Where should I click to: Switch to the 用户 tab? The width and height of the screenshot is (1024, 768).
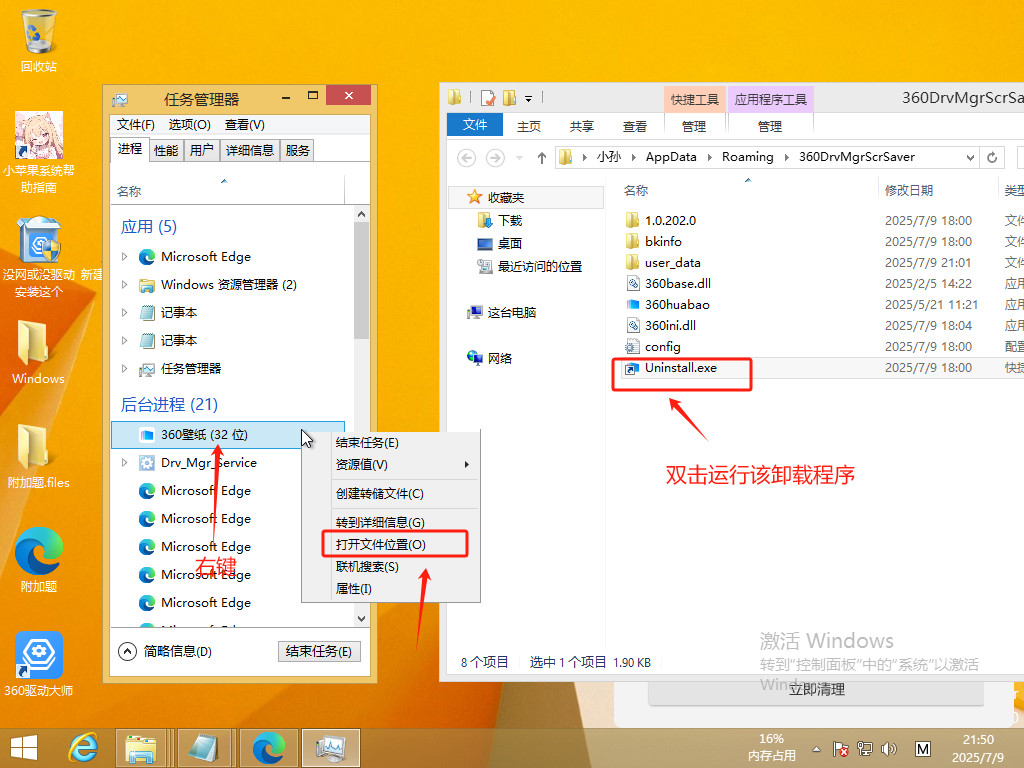pyautogui.click(x=202, y=151)
